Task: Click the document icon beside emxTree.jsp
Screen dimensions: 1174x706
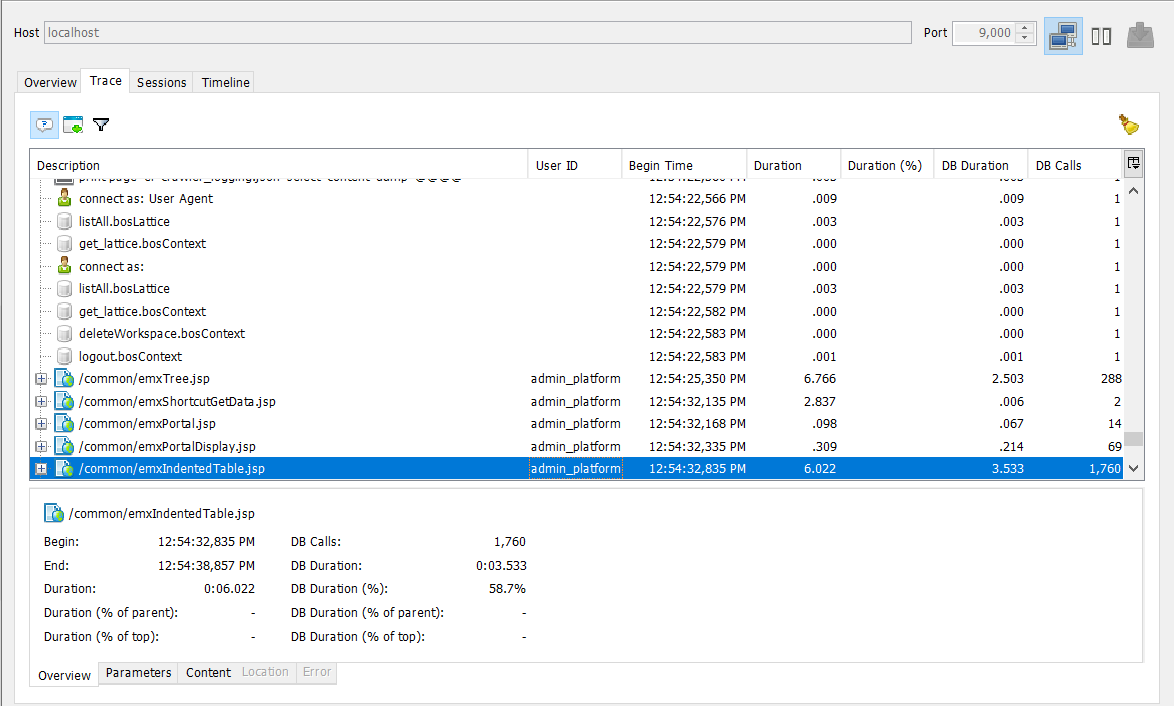Action: tap(63, 378)
